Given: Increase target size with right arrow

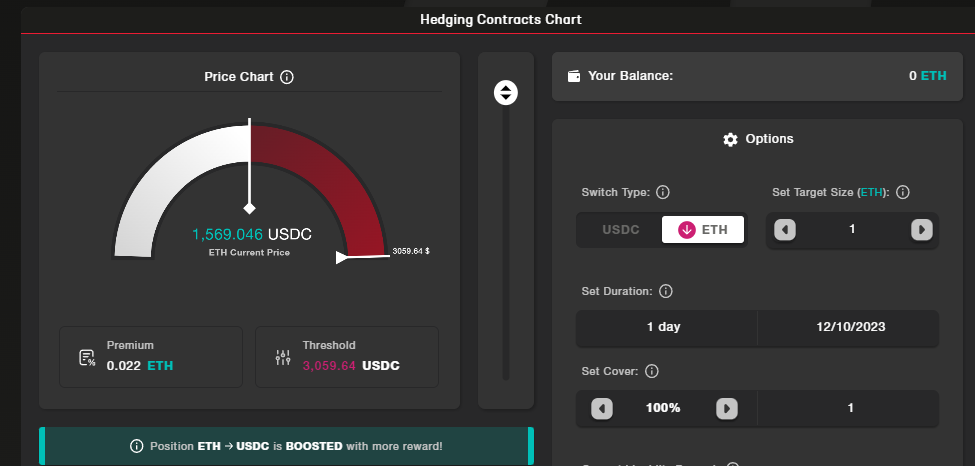Looking at the screenshot, I should click(x=922, y=230).
